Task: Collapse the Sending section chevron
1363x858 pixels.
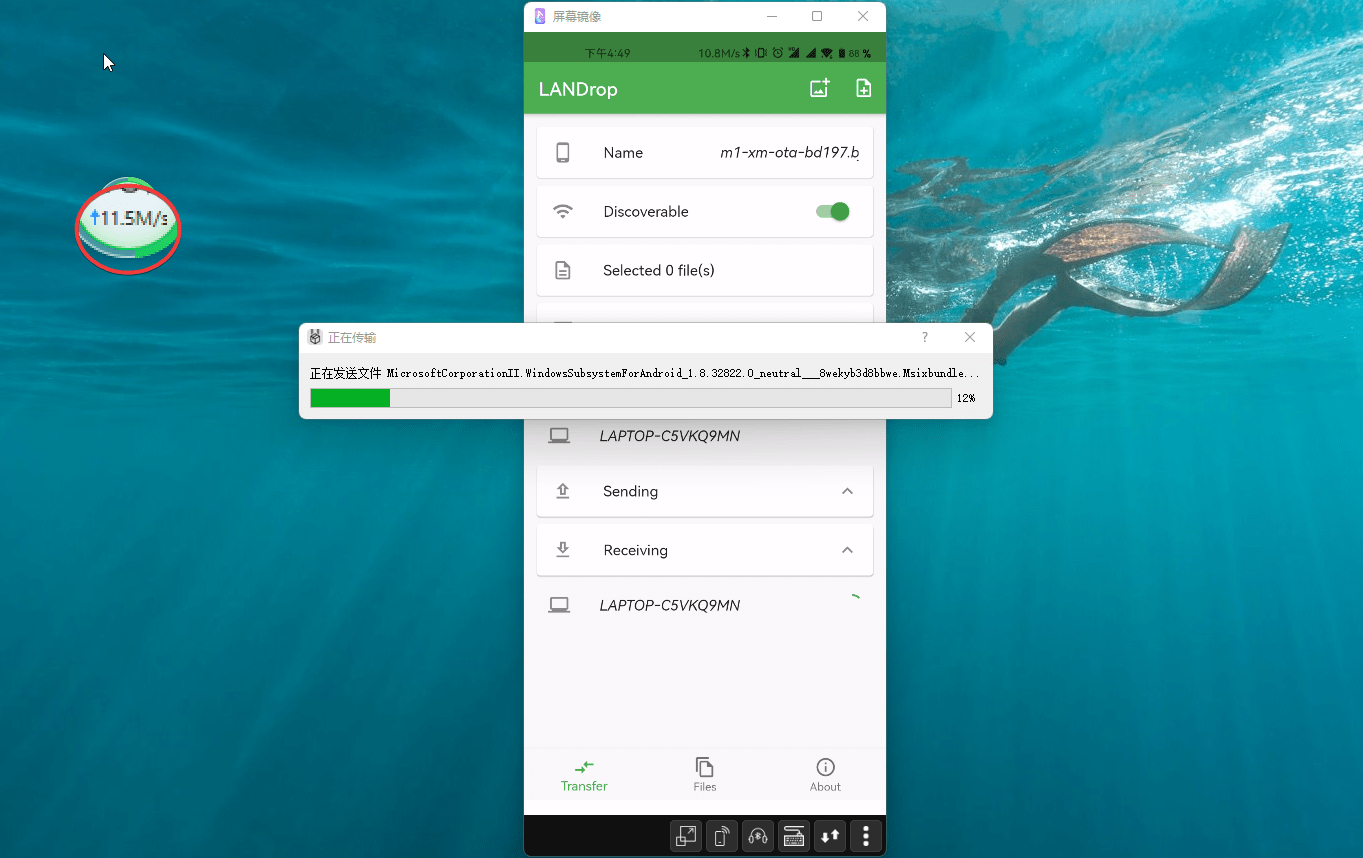Action: (x=847, y=491)
